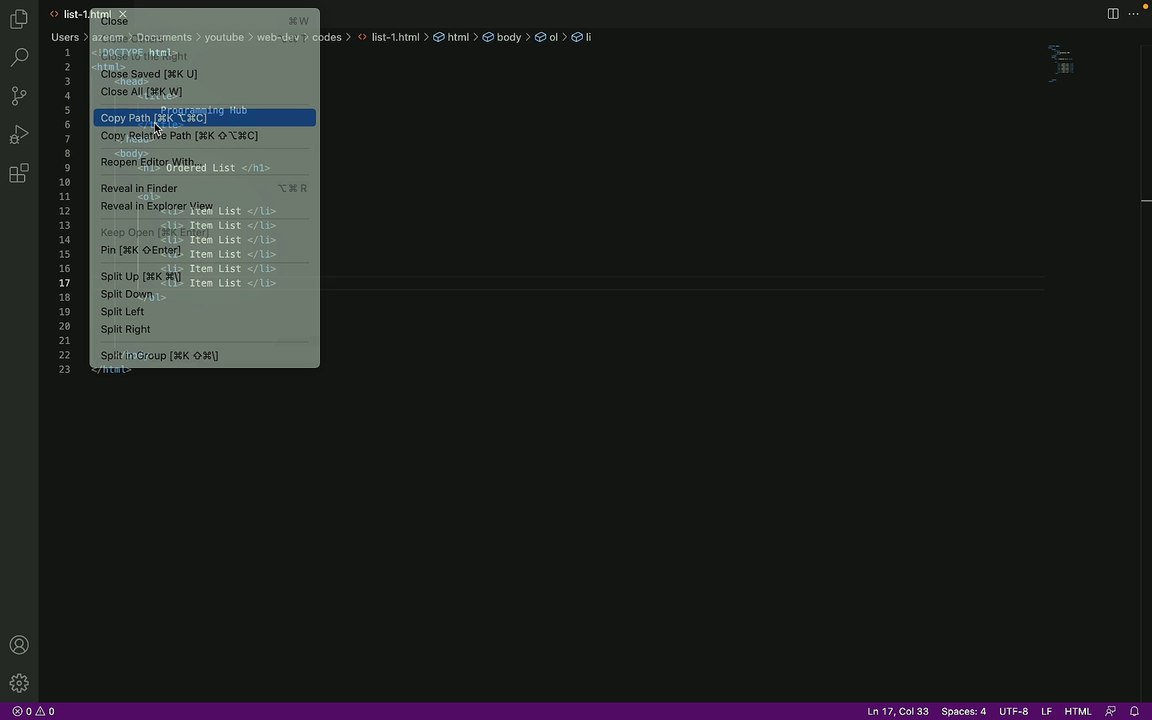Viewport: 1152px width, 720px height.
Task: Select Copy Path from context menu
Action: [x=153, y=118]
